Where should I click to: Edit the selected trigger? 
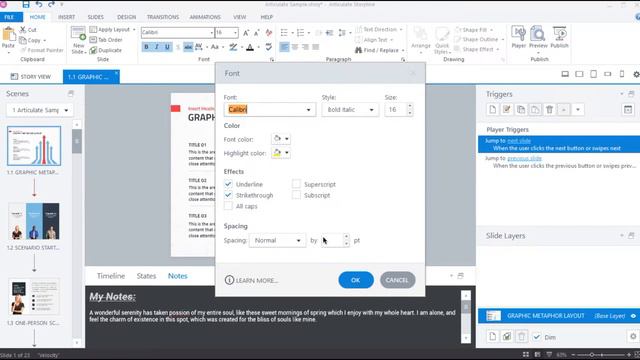pos(507,109)
